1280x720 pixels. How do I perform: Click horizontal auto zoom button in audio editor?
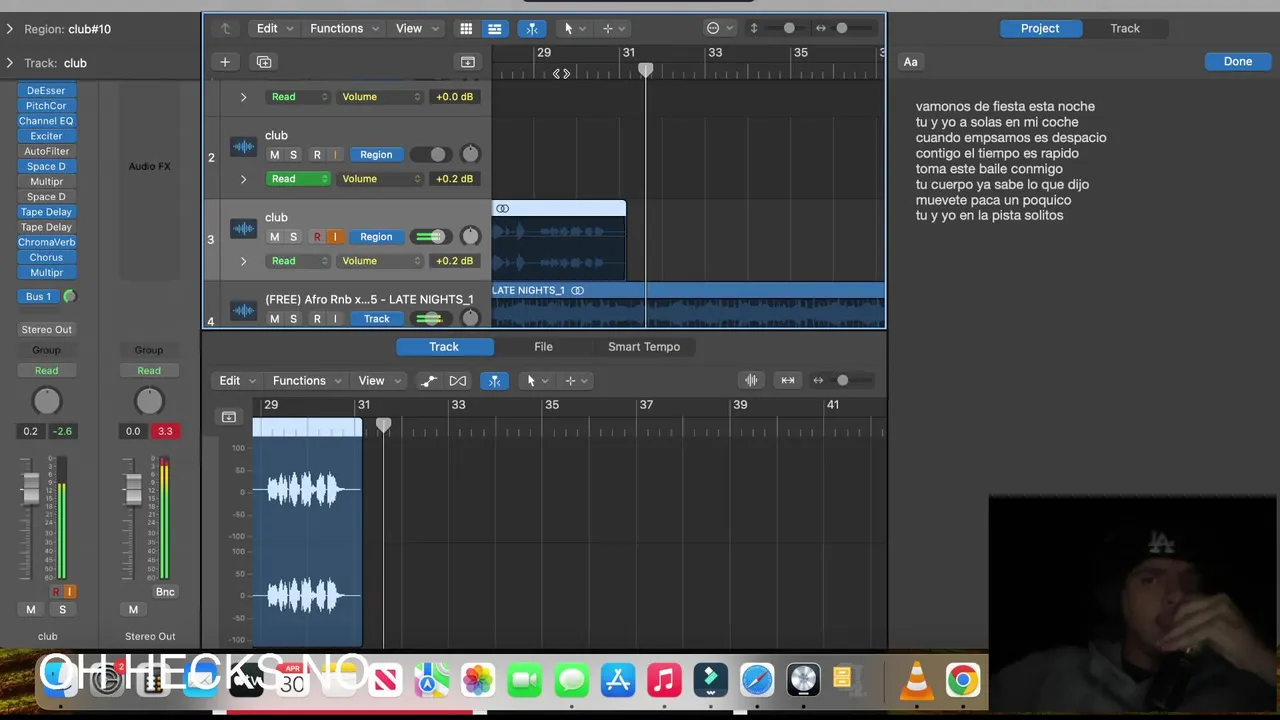click(x=788, y=380)
